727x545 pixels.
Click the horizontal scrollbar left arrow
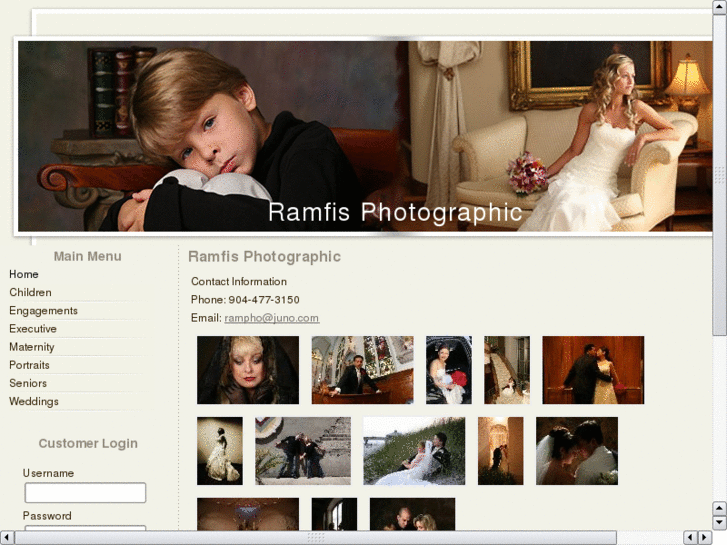[x=6, y=538]
